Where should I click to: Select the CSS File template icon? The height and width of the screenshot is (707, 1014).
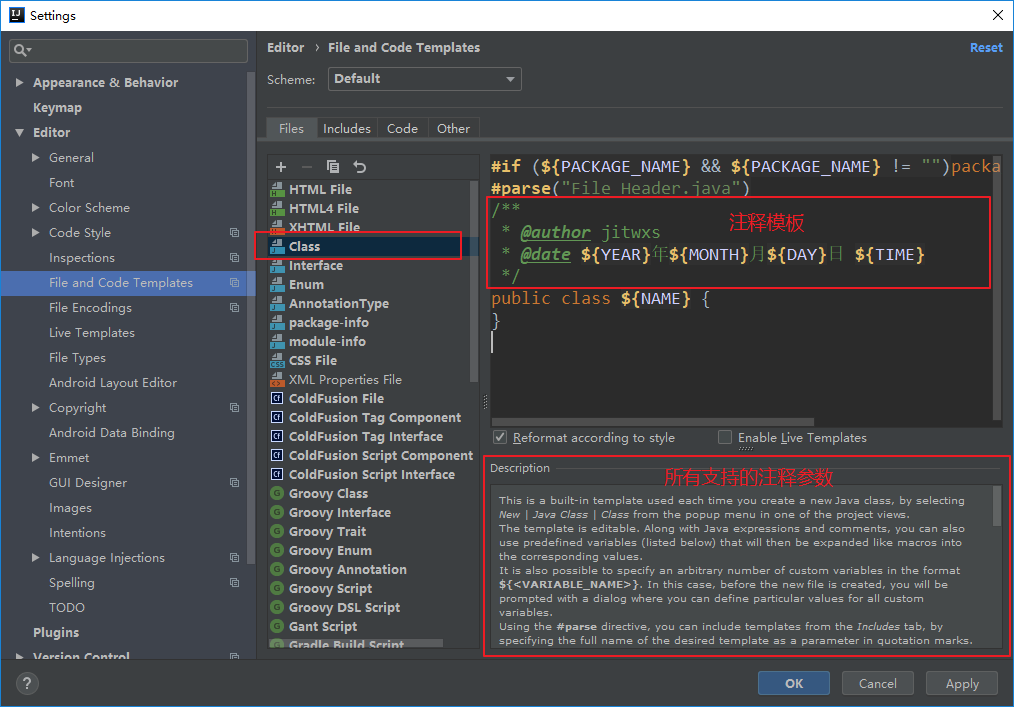pos(278,360)
